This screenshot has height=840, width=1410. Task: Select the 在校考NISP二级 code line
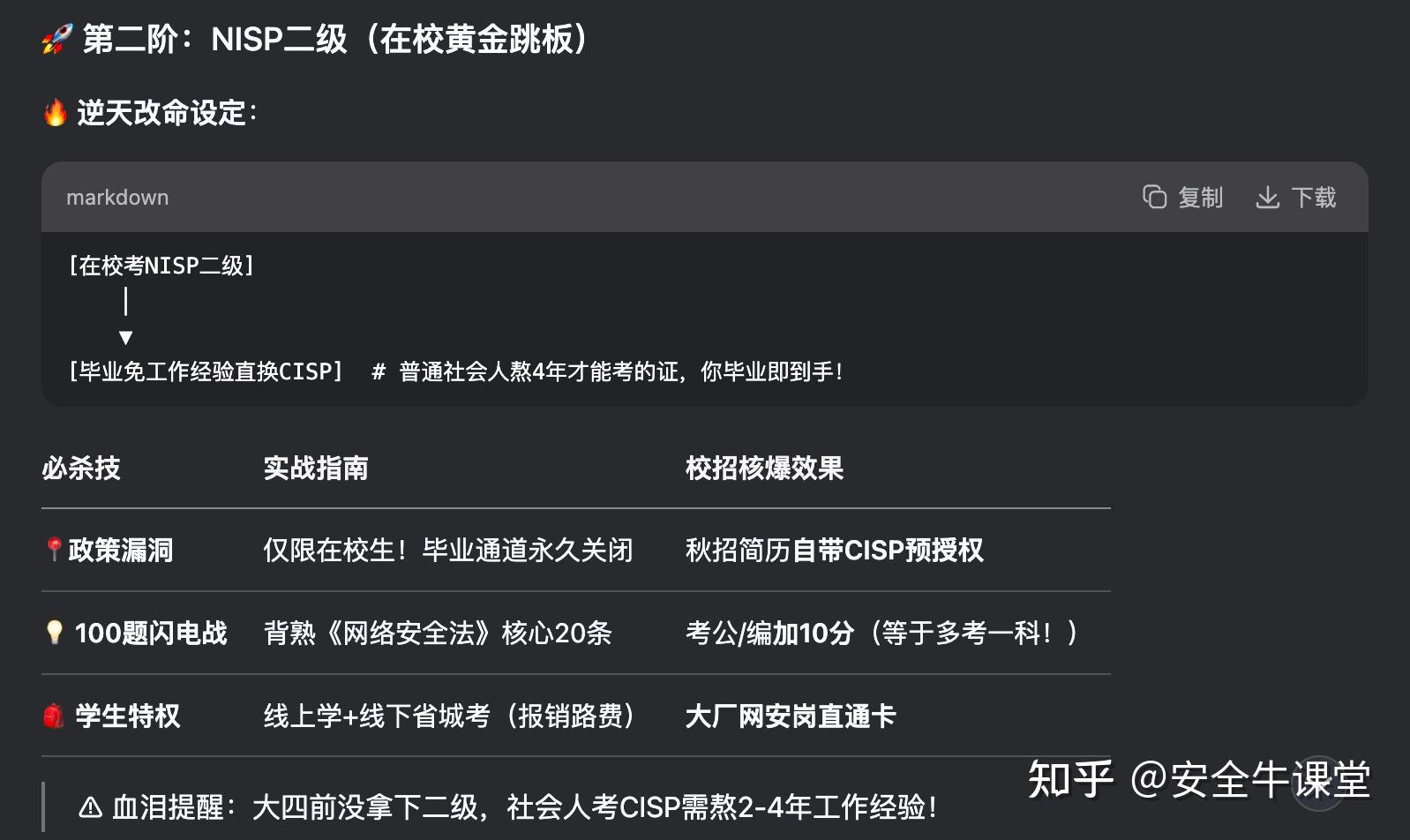tap(162, 266)
